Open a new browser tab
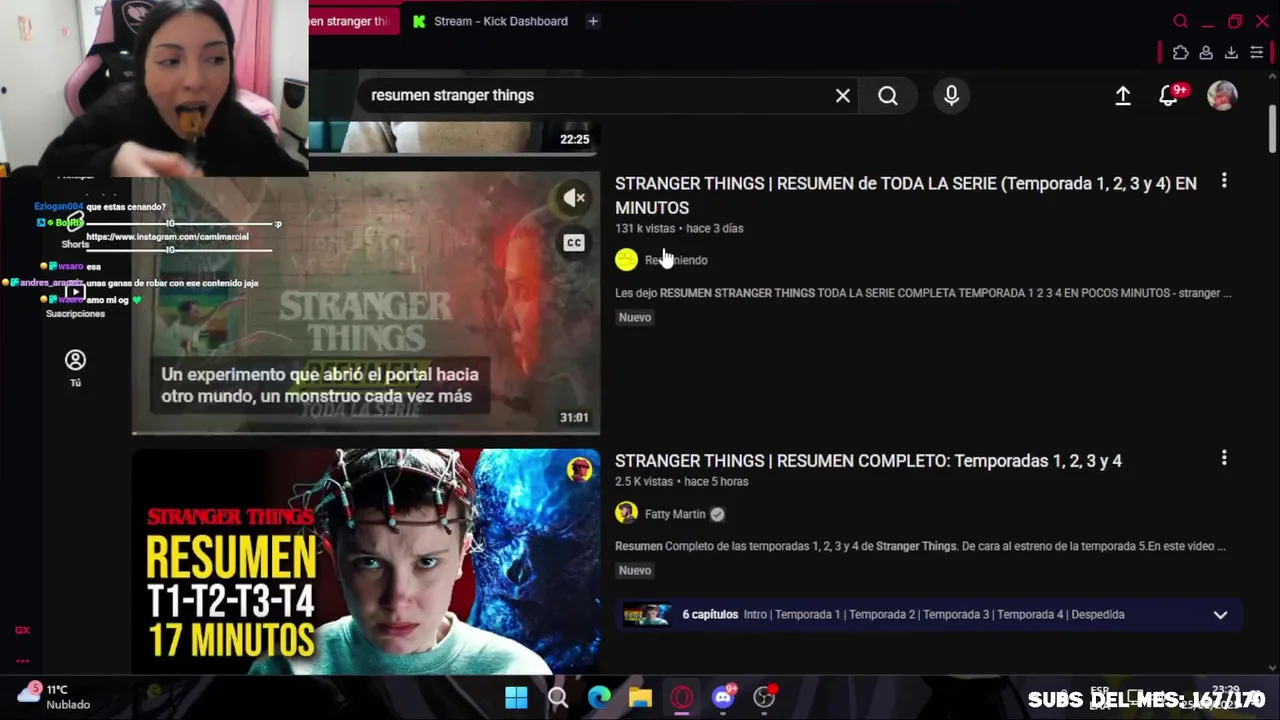This screenshot has height=720, width=1280. pos(593,21)
